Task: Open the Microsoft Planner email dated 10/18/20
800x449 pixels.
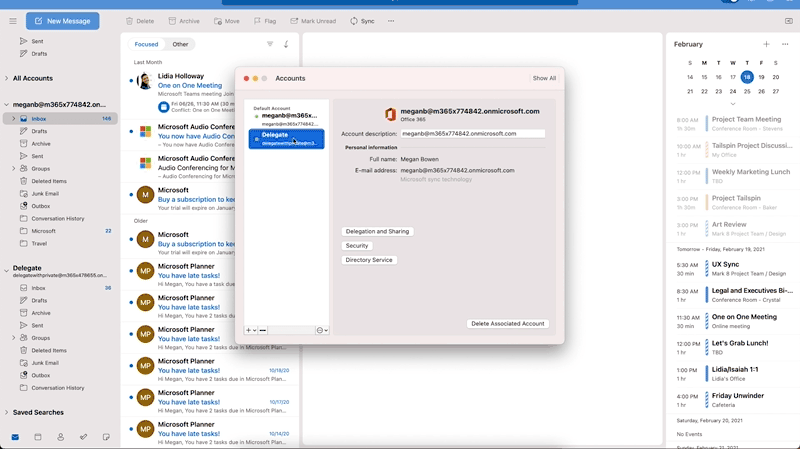Action: (x=210, y=370)
